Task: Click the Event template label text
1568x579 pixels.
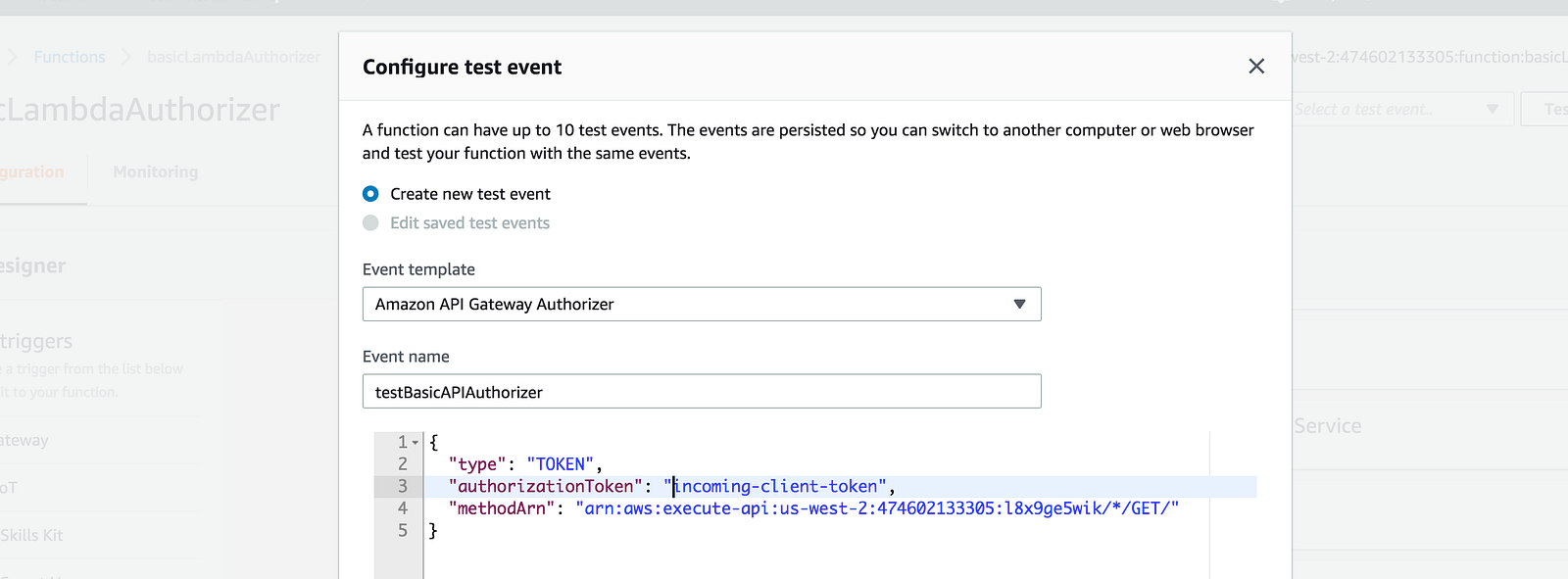Action: pos(418,269)
